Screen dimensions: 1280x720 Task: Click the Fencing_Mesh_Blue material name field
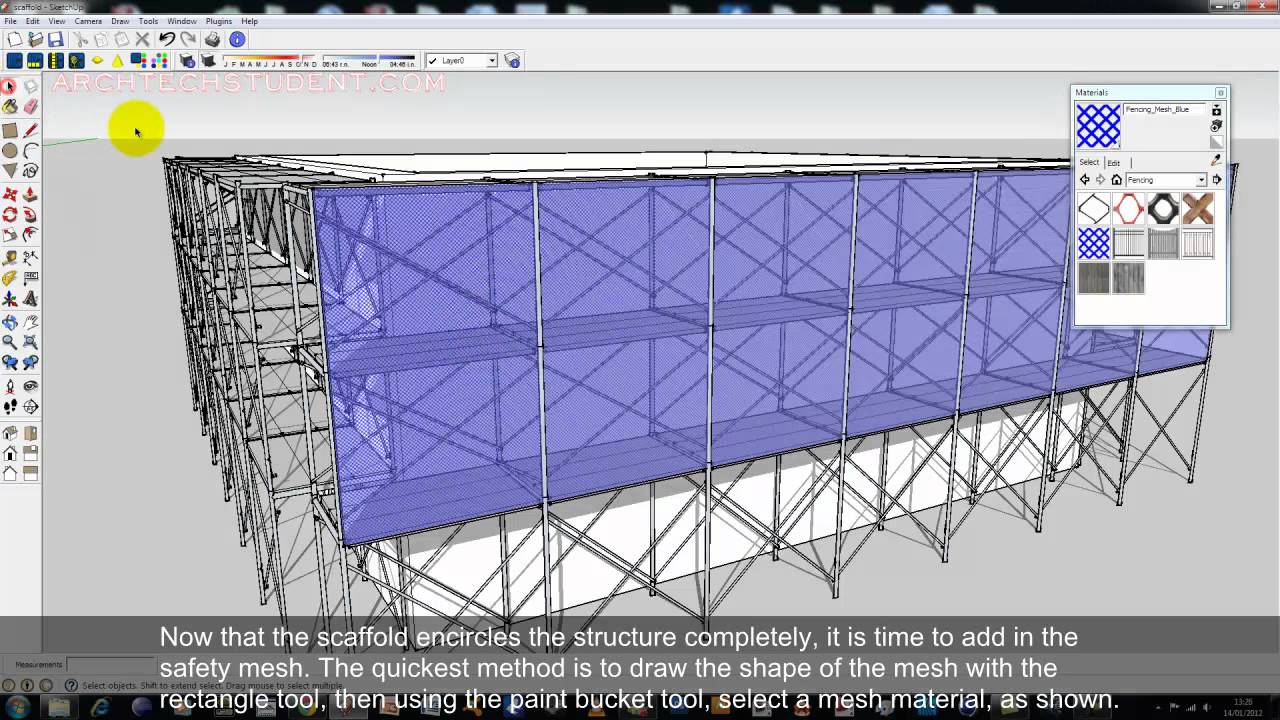pos(1165,110)
